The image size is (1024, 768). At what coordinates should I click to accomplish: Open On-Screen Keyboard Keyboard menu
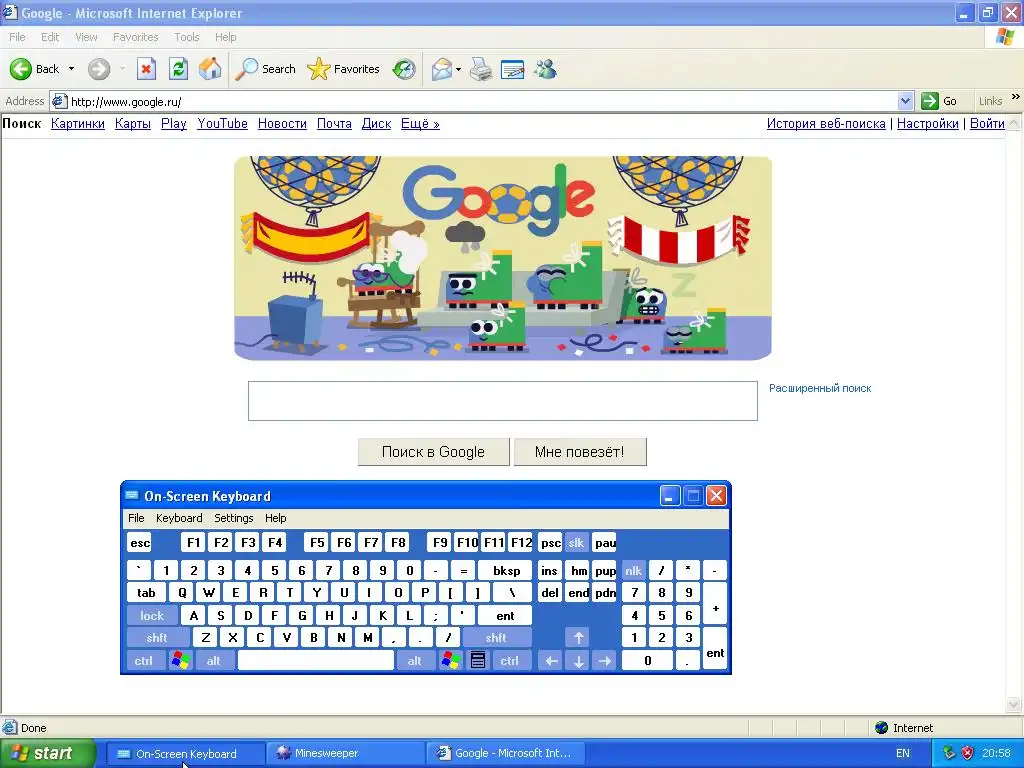tap(179, 518)
